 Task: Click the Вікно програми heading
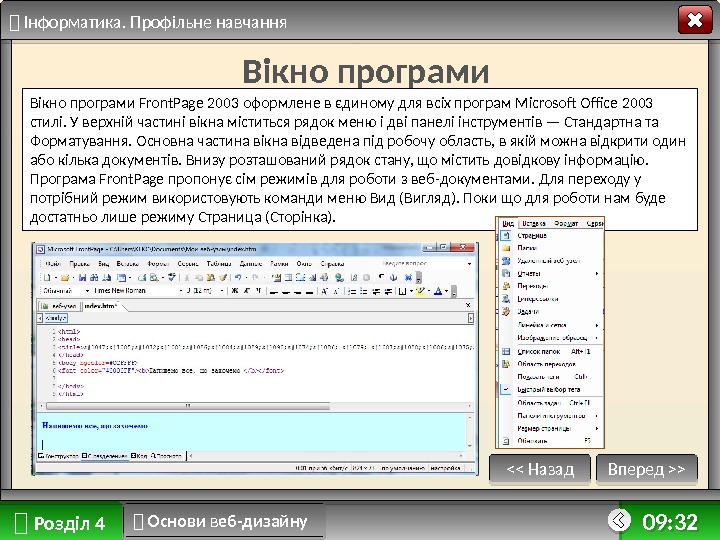366,72
